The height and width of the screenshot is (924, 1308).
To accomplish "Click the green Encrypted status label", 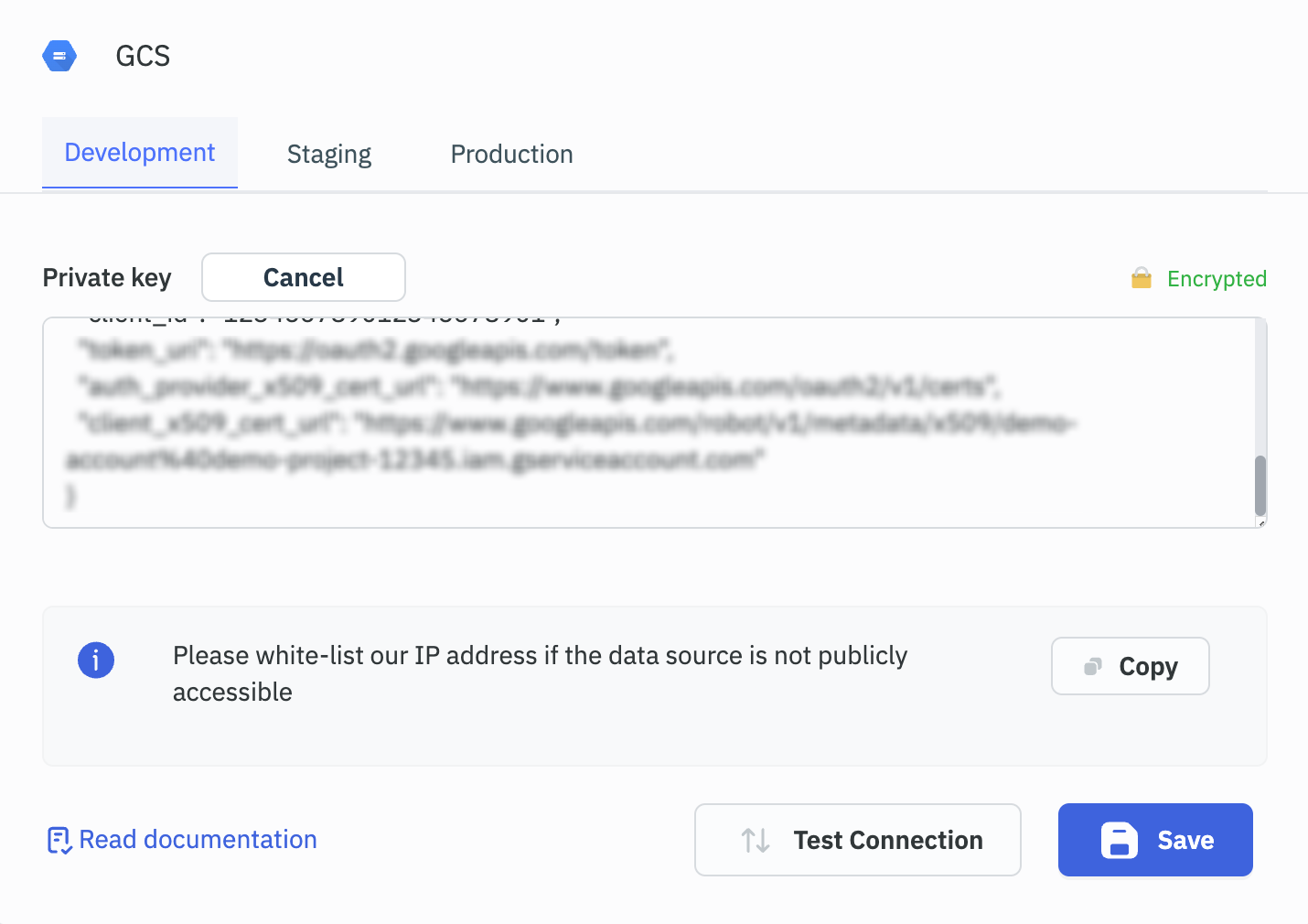I will pyautogui.click(x=1217, y=279).
